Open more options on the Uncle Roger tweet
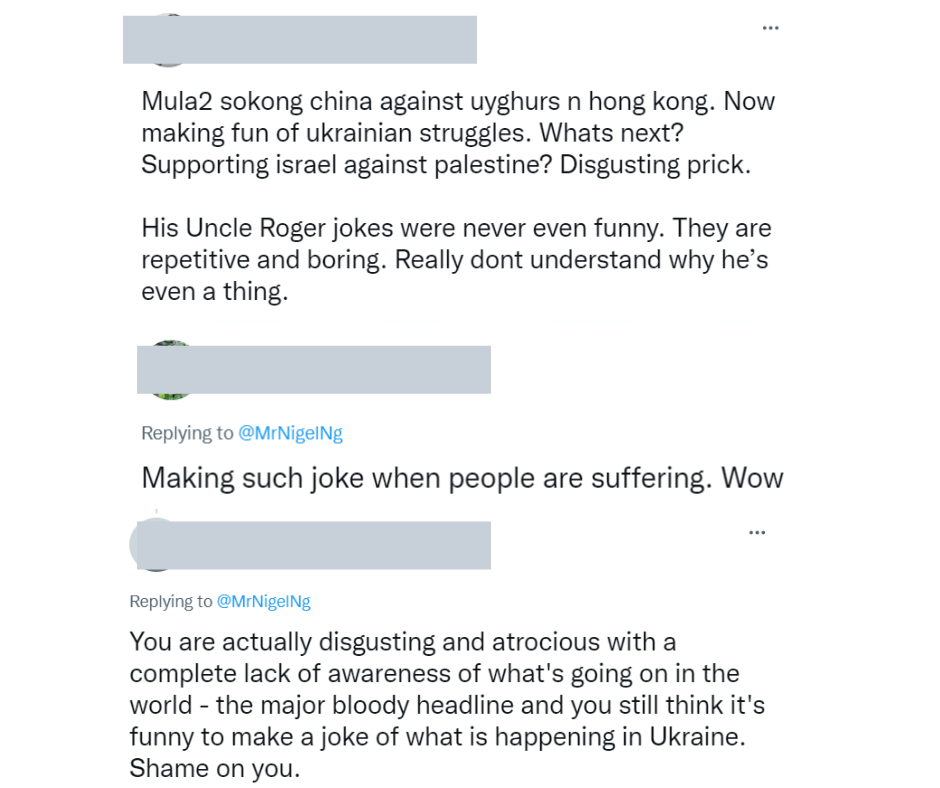Viewport: 940px width, 788px height. 770,28
